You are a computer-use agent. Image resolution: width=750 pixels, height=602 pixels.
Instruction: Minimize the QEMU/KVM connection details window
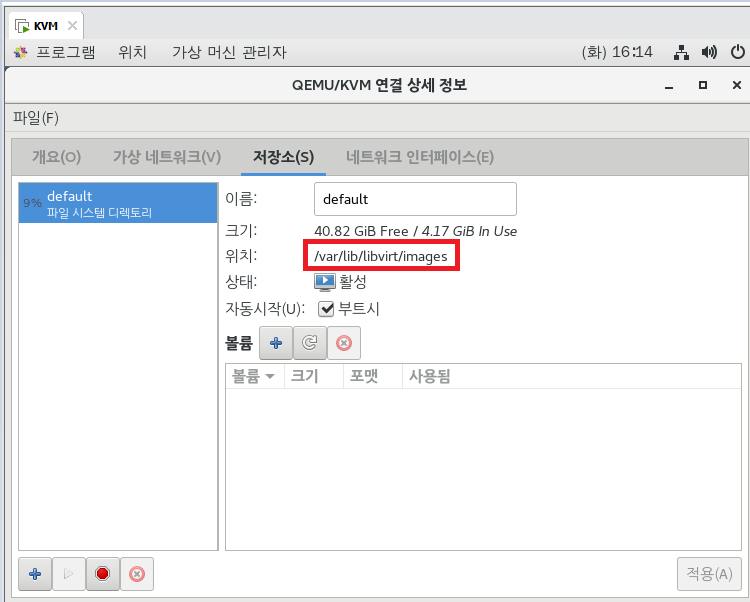click(669, 86)
